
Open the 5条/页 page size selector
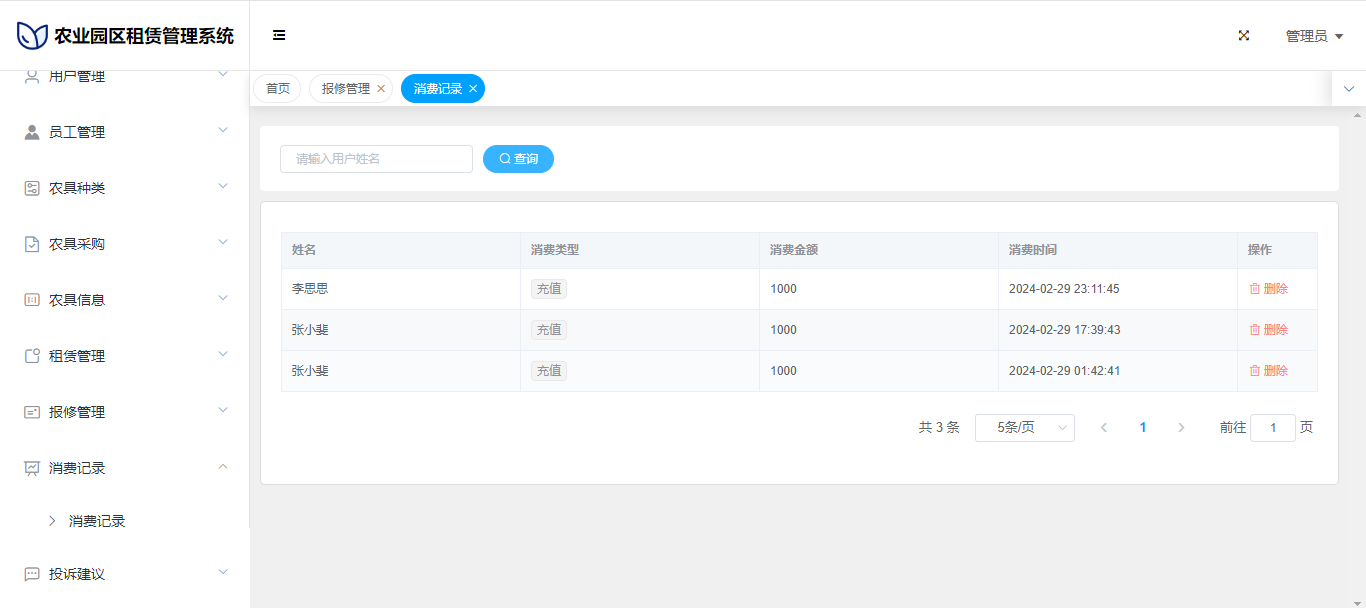pos(1024,428)
